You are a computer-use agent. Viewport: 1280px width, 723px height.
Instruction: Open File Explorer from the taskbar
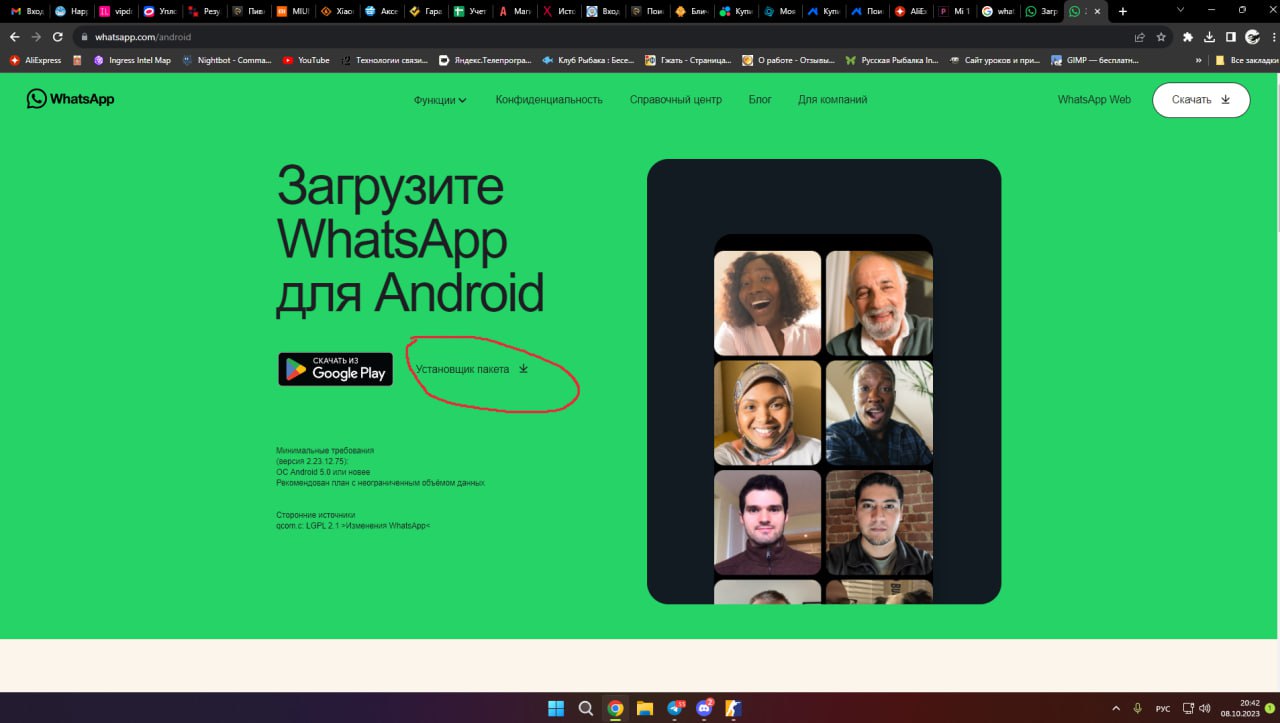[645, 709]
